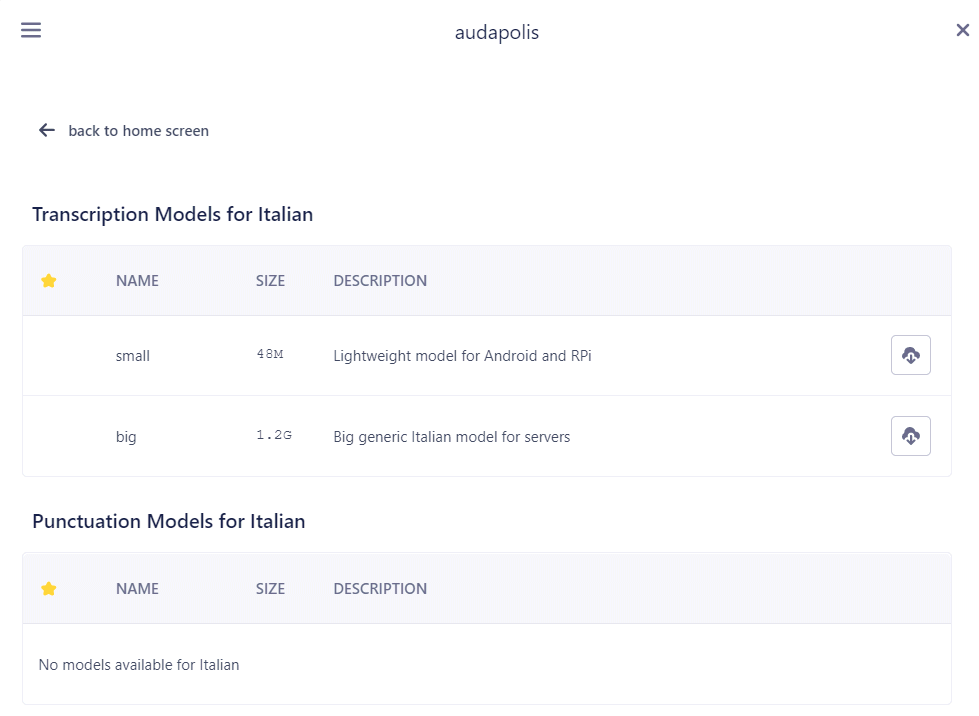
Task: Click SIZE column header in Transcription table
Action: coord(270,281)
